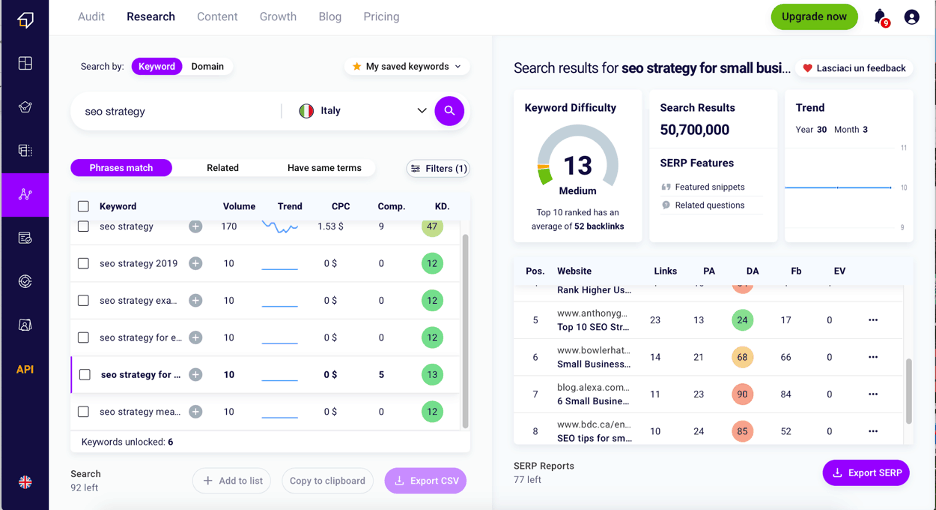Open the Filters (1) panel

click(438, 169)
